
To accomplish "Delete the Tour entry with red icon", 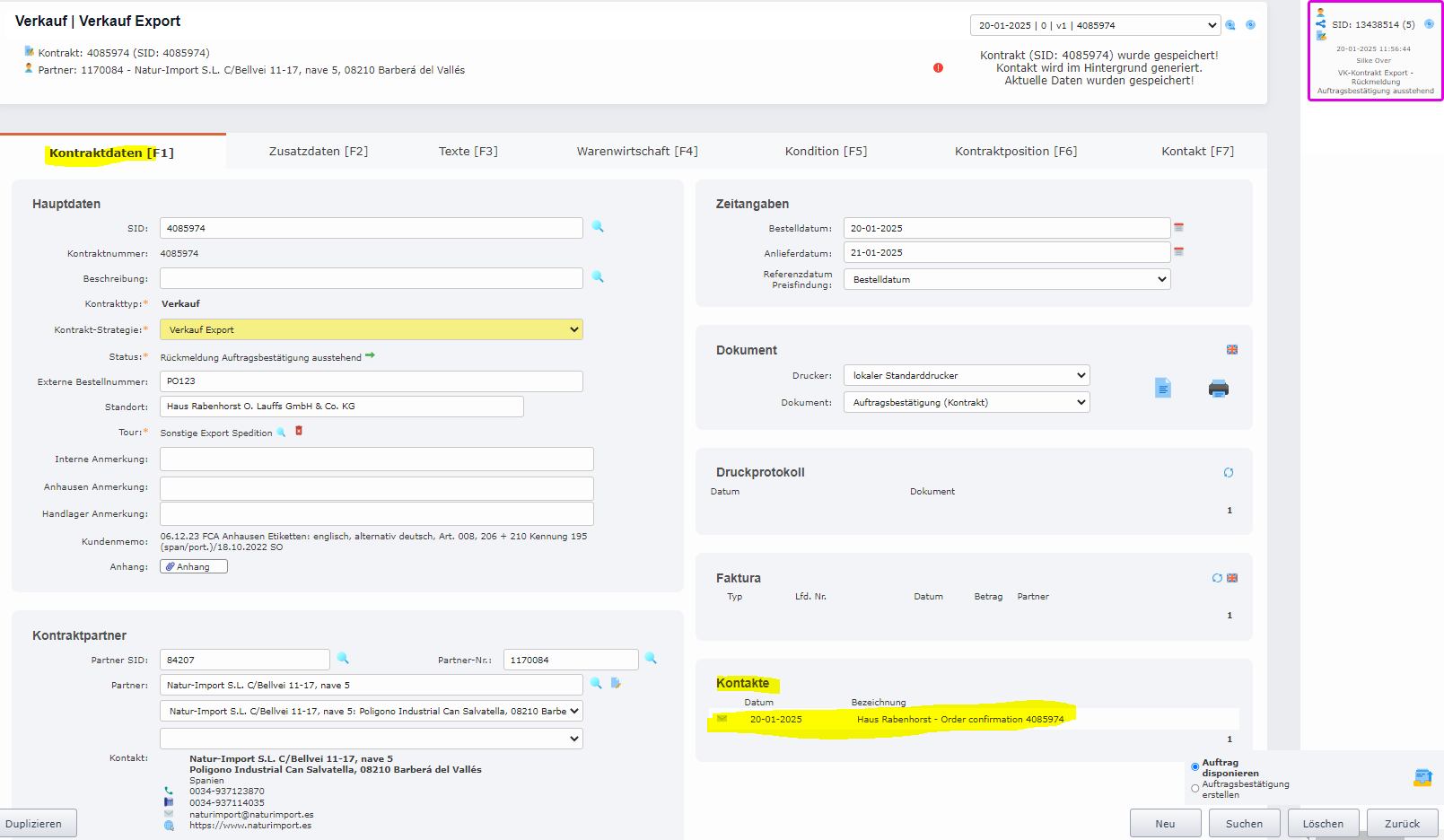I will pos(299,432).
